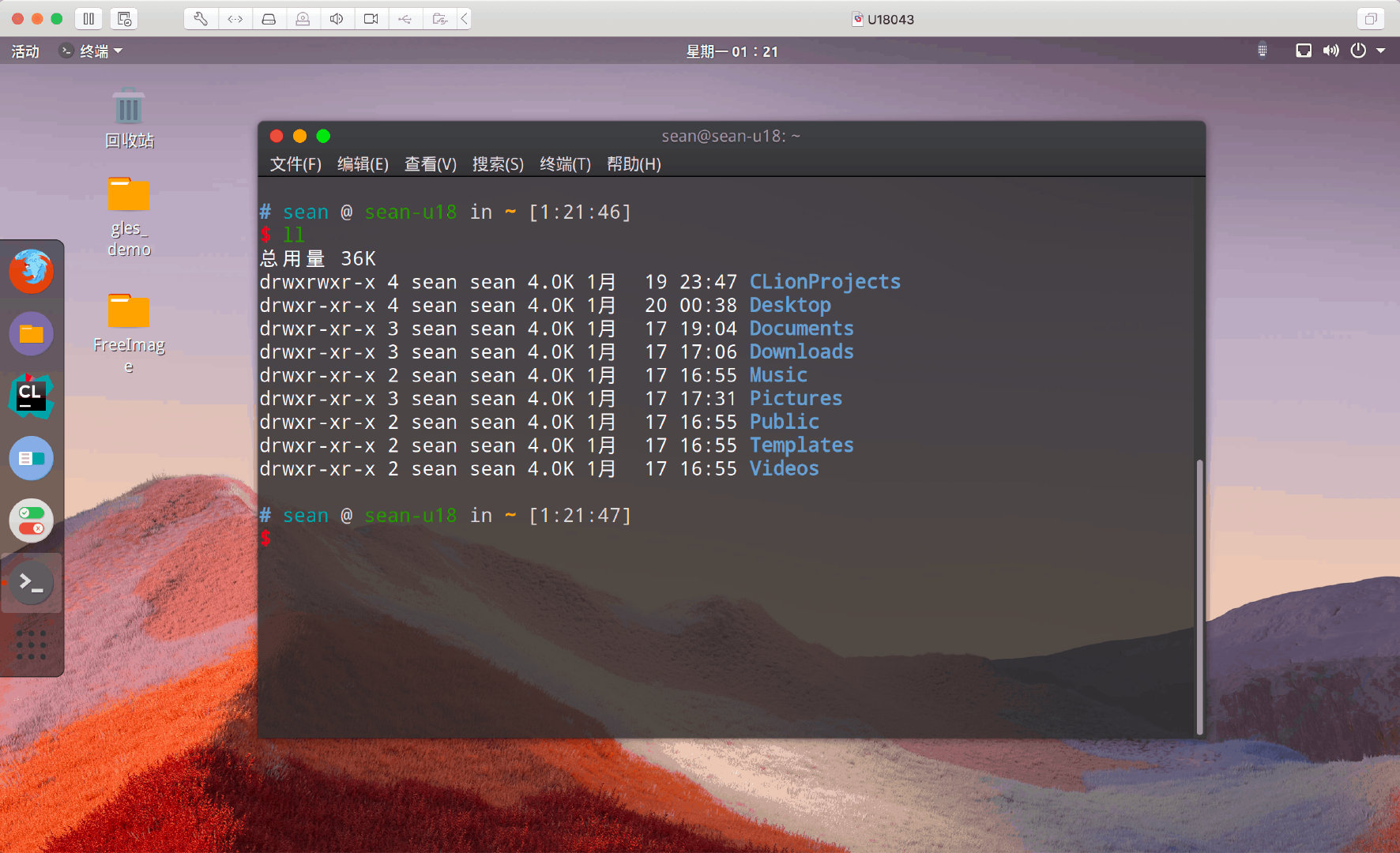
Task: Collapse the VM toolbar with the left chevron
Action: [465, 19]
